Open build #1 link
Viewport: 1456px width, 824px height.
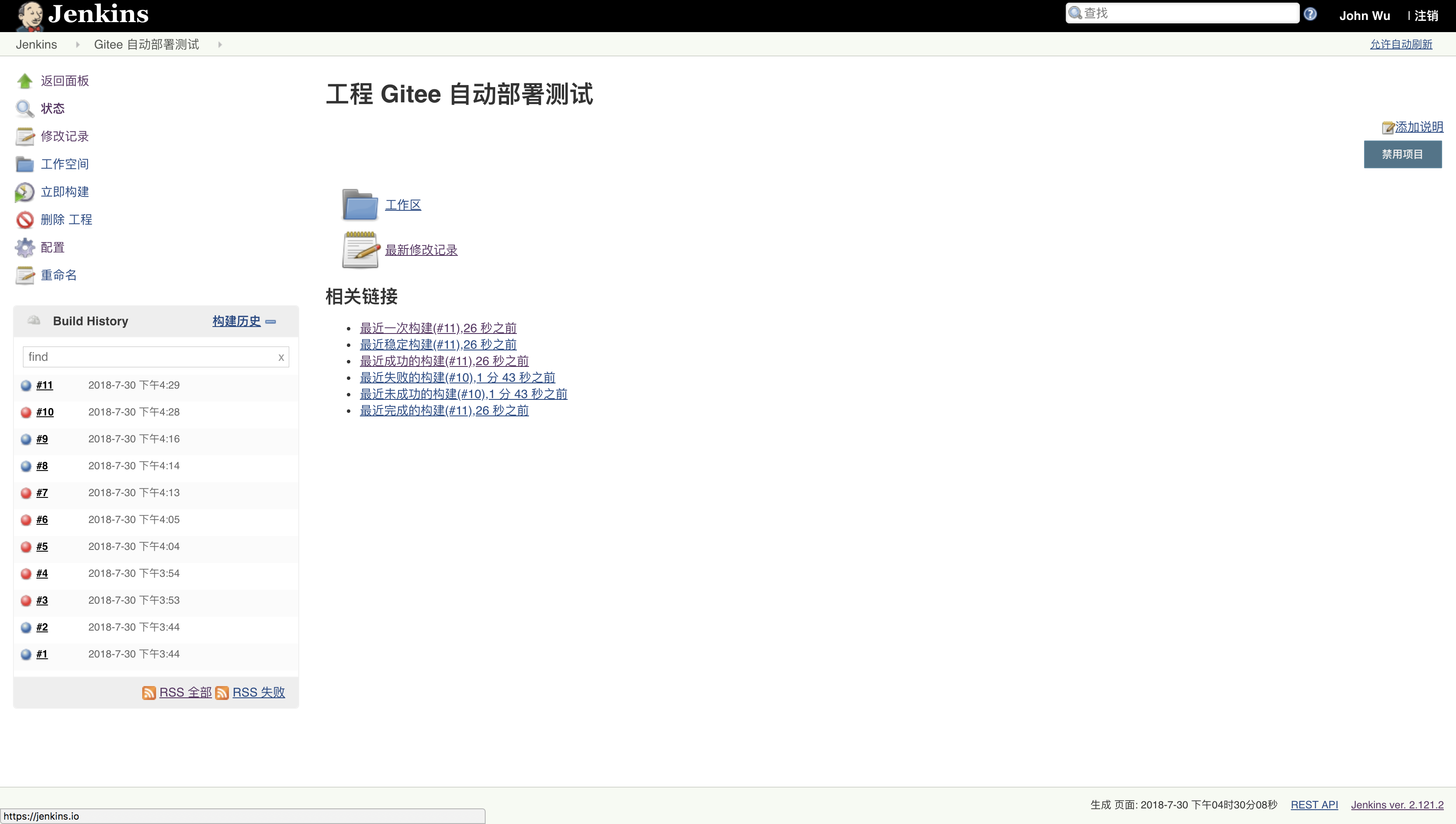[42, 654]
